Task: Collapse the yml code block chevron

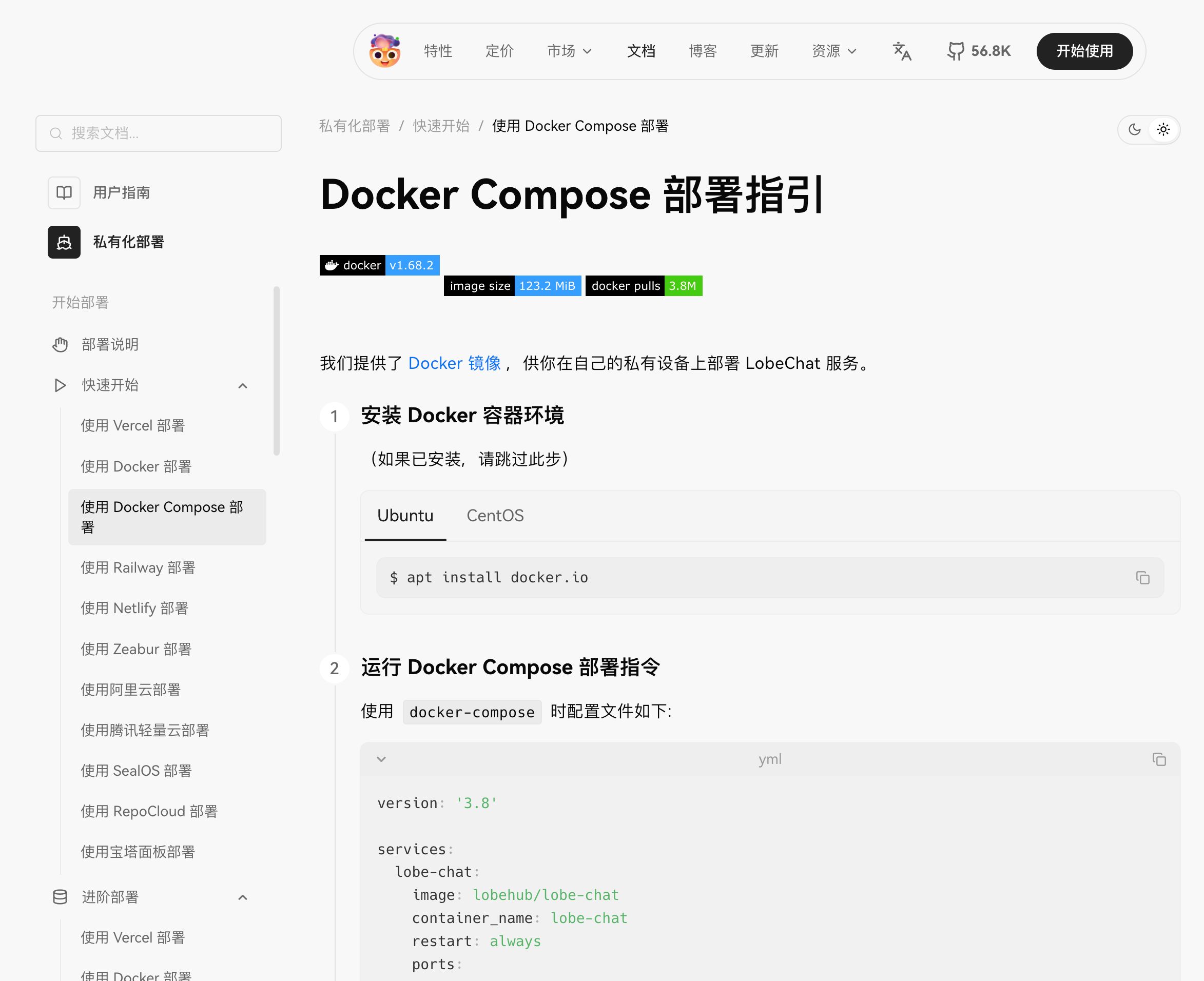Action: click(381, 759)
